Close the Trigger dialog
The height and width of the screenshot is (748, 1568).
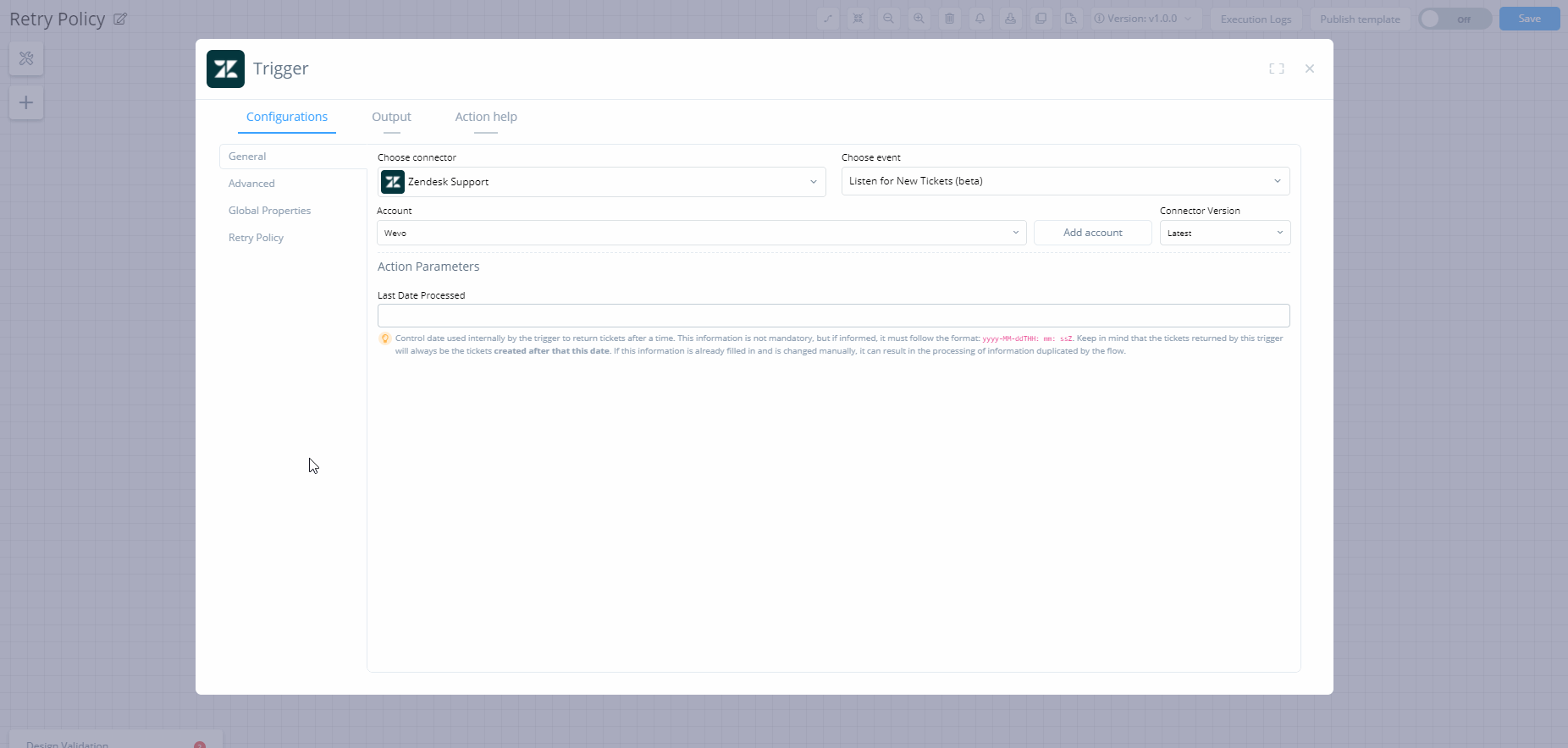pyautogui.click(x=1310, y=69)
